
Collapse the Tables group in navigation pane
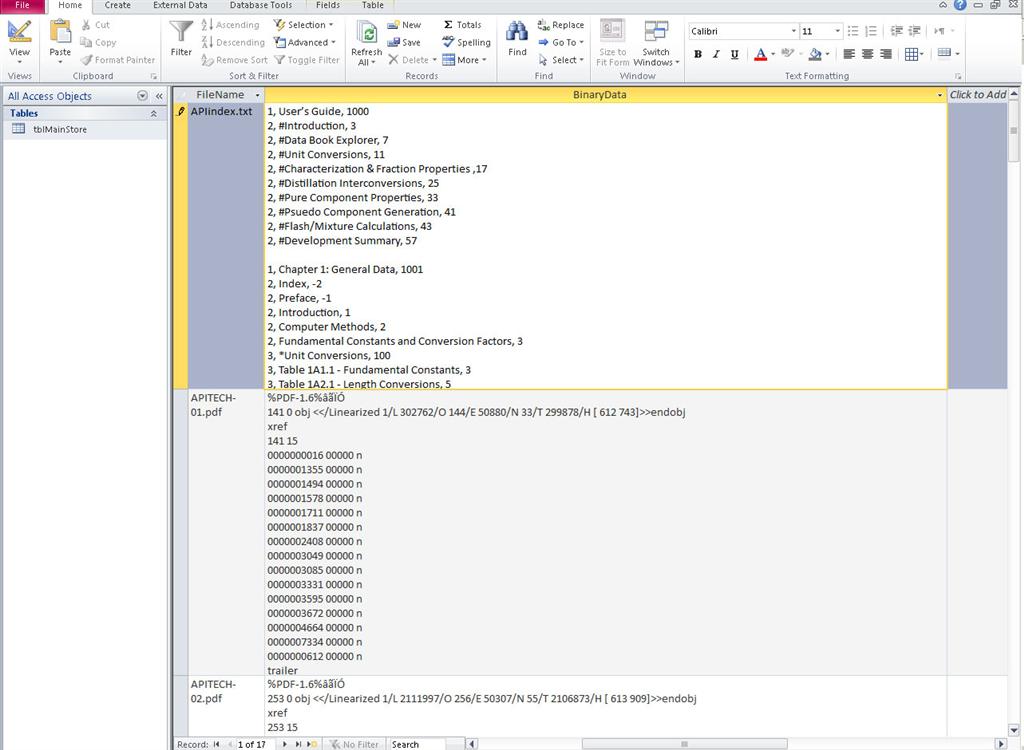pyautogui.click(x=153, y=113)
